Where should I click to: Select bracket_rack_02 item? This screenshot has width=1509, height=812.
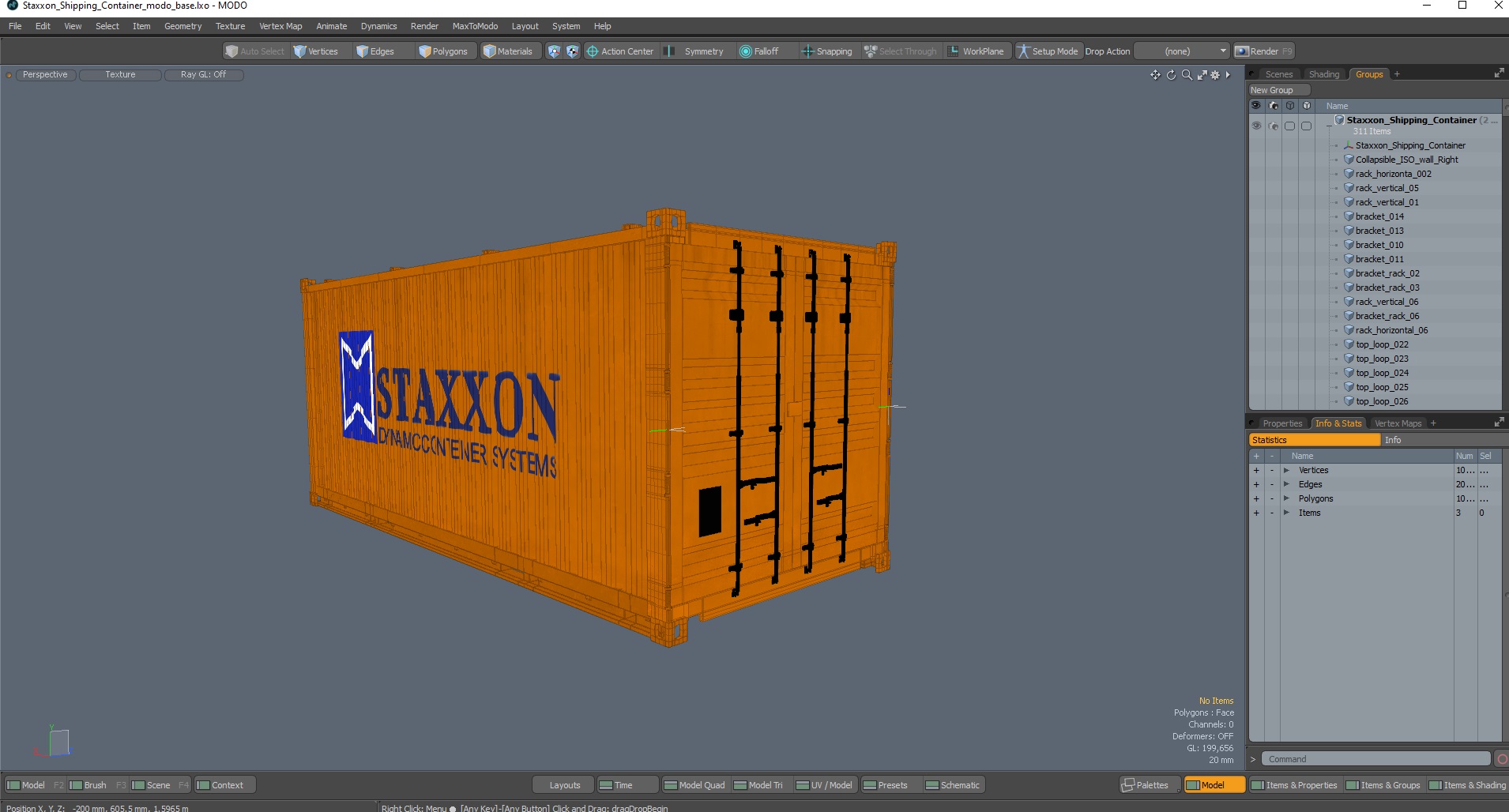1387,273
